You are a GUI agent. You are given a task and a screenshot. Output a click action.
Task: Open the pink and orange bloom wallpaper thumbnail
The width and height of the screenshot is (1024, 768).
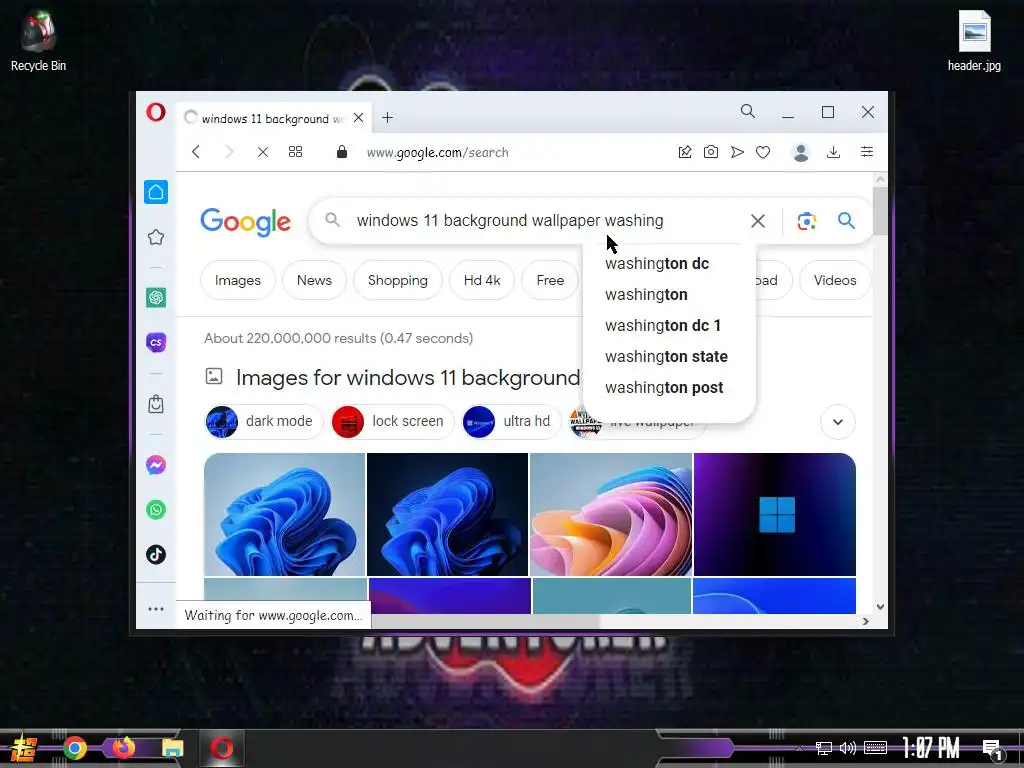611,515
